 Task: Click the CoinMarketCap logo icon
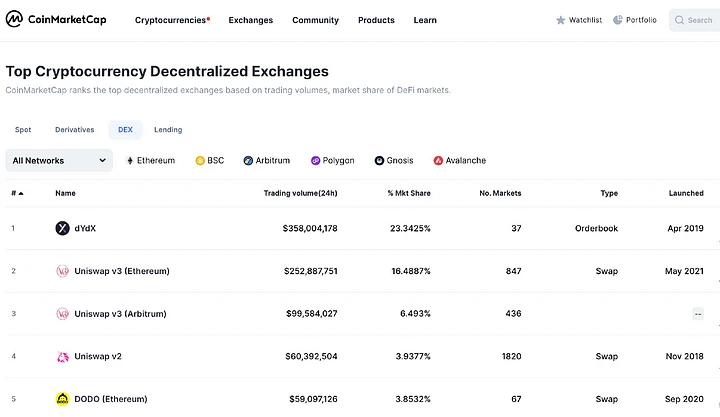coord(15,19)
